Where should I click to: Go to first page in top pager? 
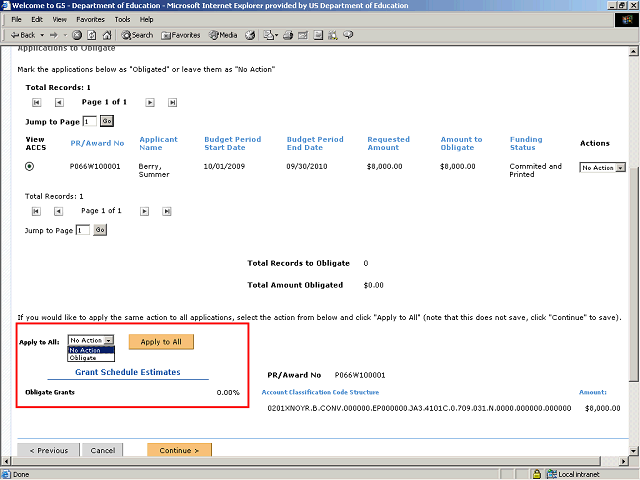tap(37, 102)
